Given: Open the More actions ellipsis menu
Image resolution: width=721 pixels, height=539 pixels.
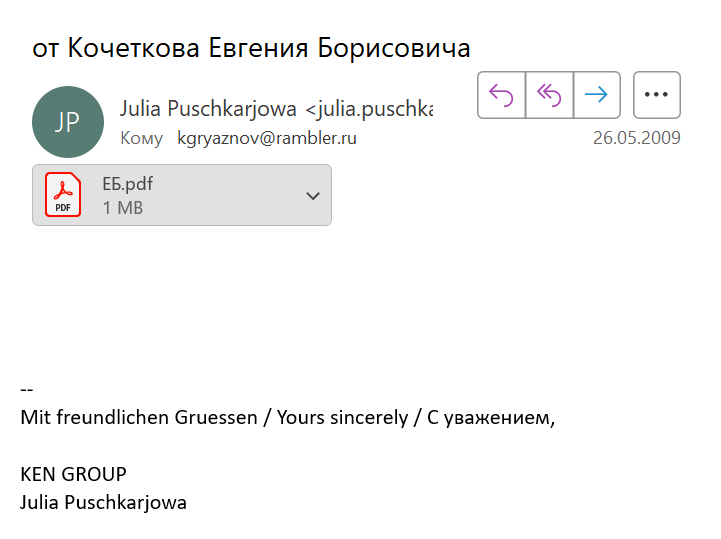Looking at the screenshot, I should coord(657,95).
